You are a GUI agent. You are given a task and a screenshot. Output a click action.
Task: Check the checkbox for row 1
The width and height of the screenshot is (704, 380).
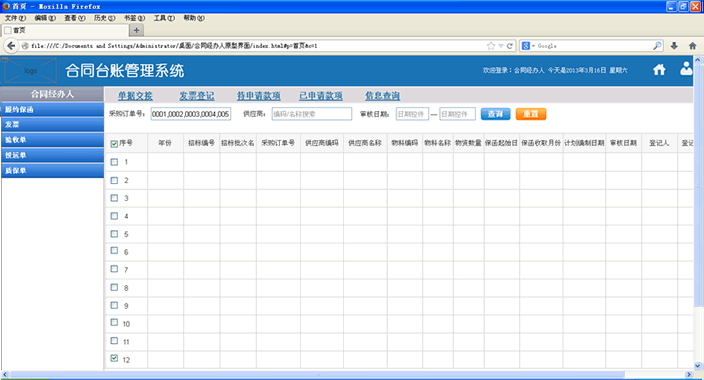click(x=114, y=162)
